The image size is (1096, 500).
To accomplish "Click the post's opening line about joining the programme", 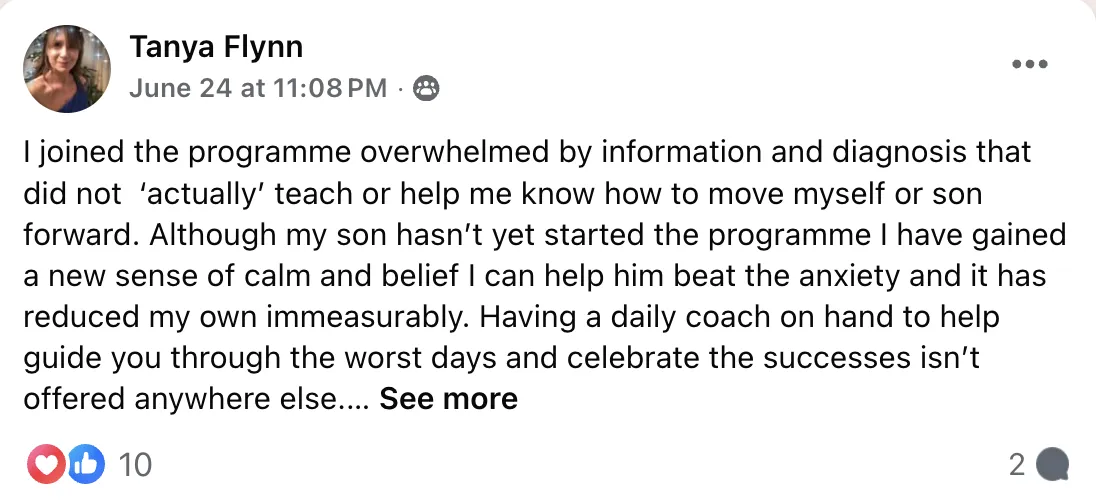I will 527,152.
